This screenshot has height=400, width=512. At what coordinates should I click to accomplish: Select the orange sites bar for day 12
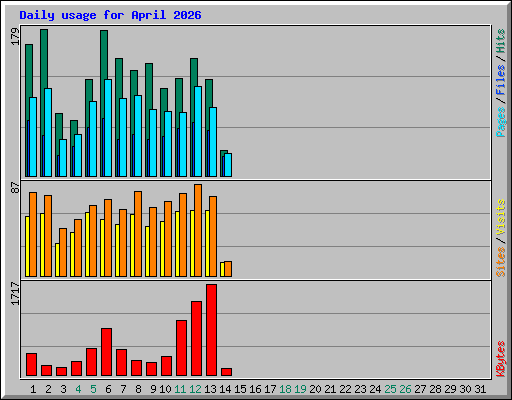pyautogui.click(x=198, y=230)
